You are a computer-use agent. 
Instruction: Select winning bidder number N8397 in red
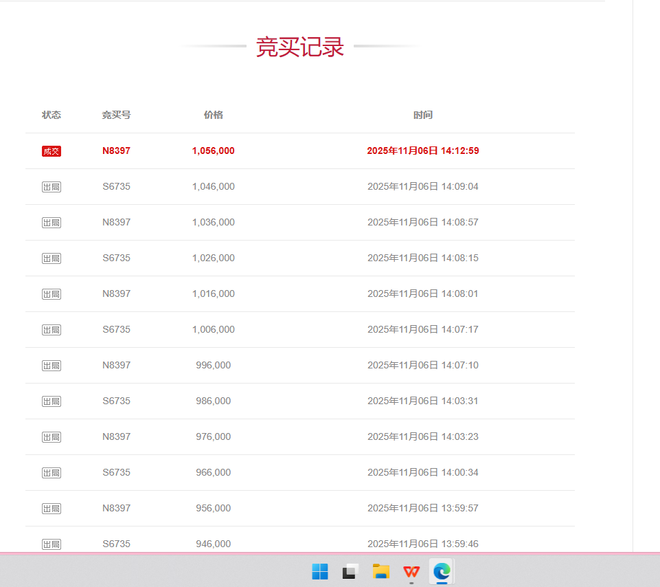click(116, 151)
